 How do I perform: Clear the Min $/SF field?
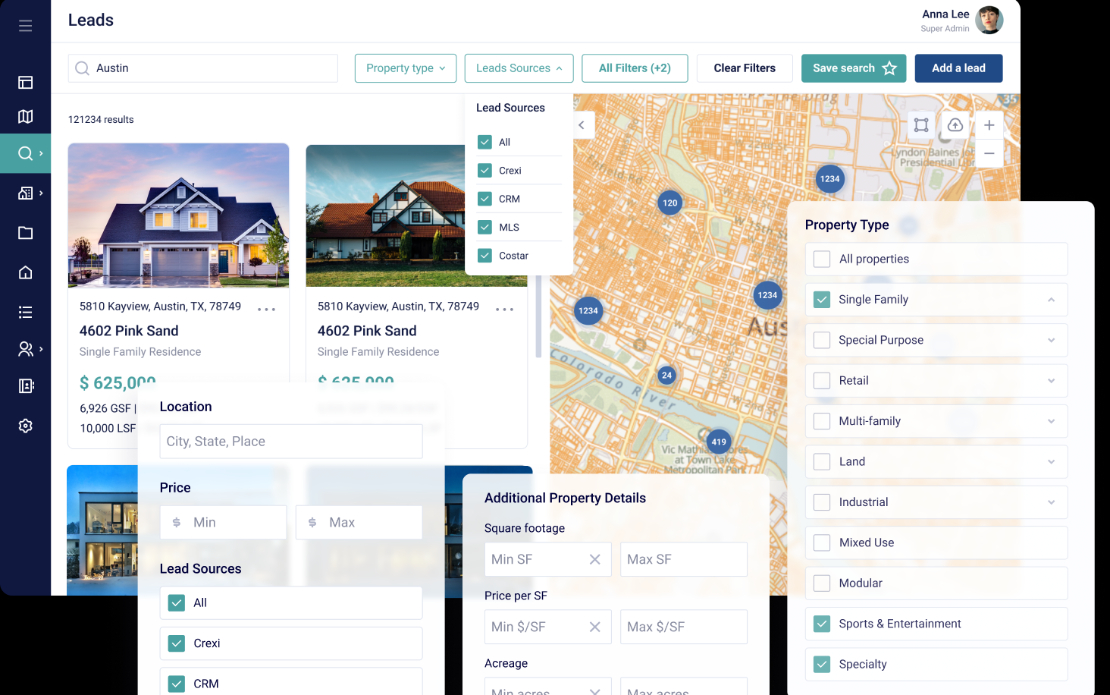(595, 627)
